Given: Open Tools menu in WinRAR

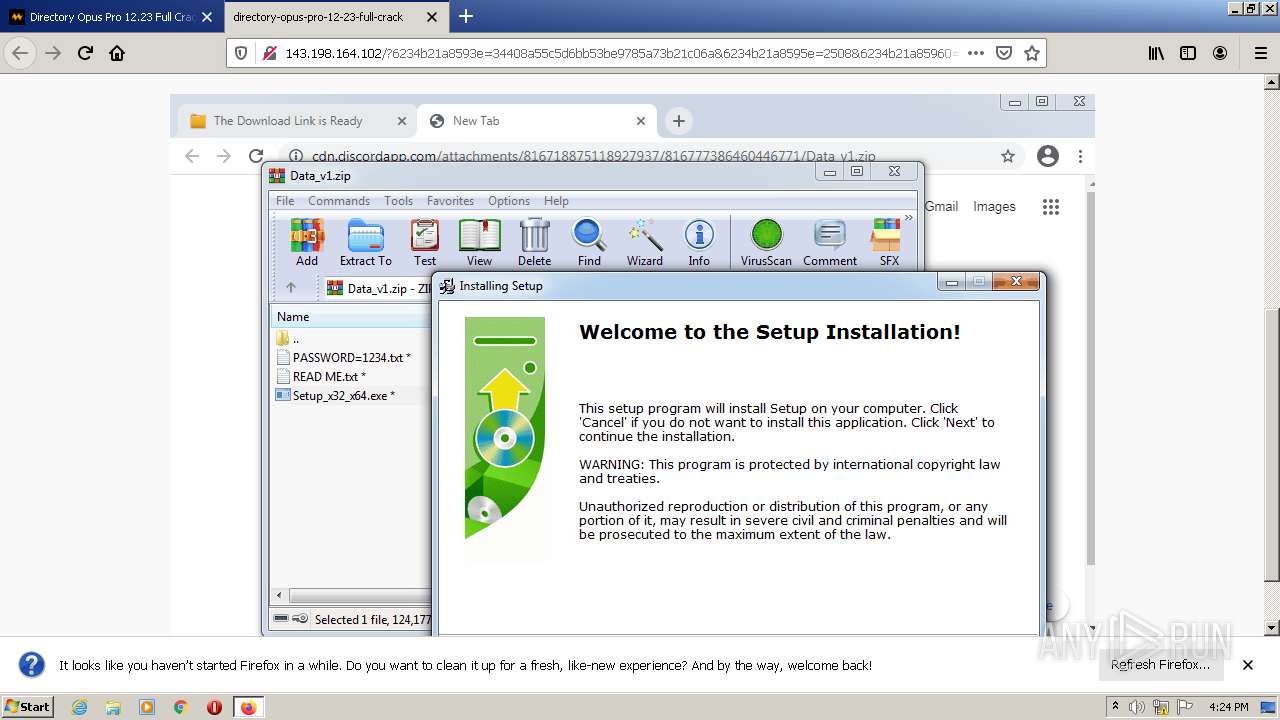Looking at the screenshot, I should (398, 201).
